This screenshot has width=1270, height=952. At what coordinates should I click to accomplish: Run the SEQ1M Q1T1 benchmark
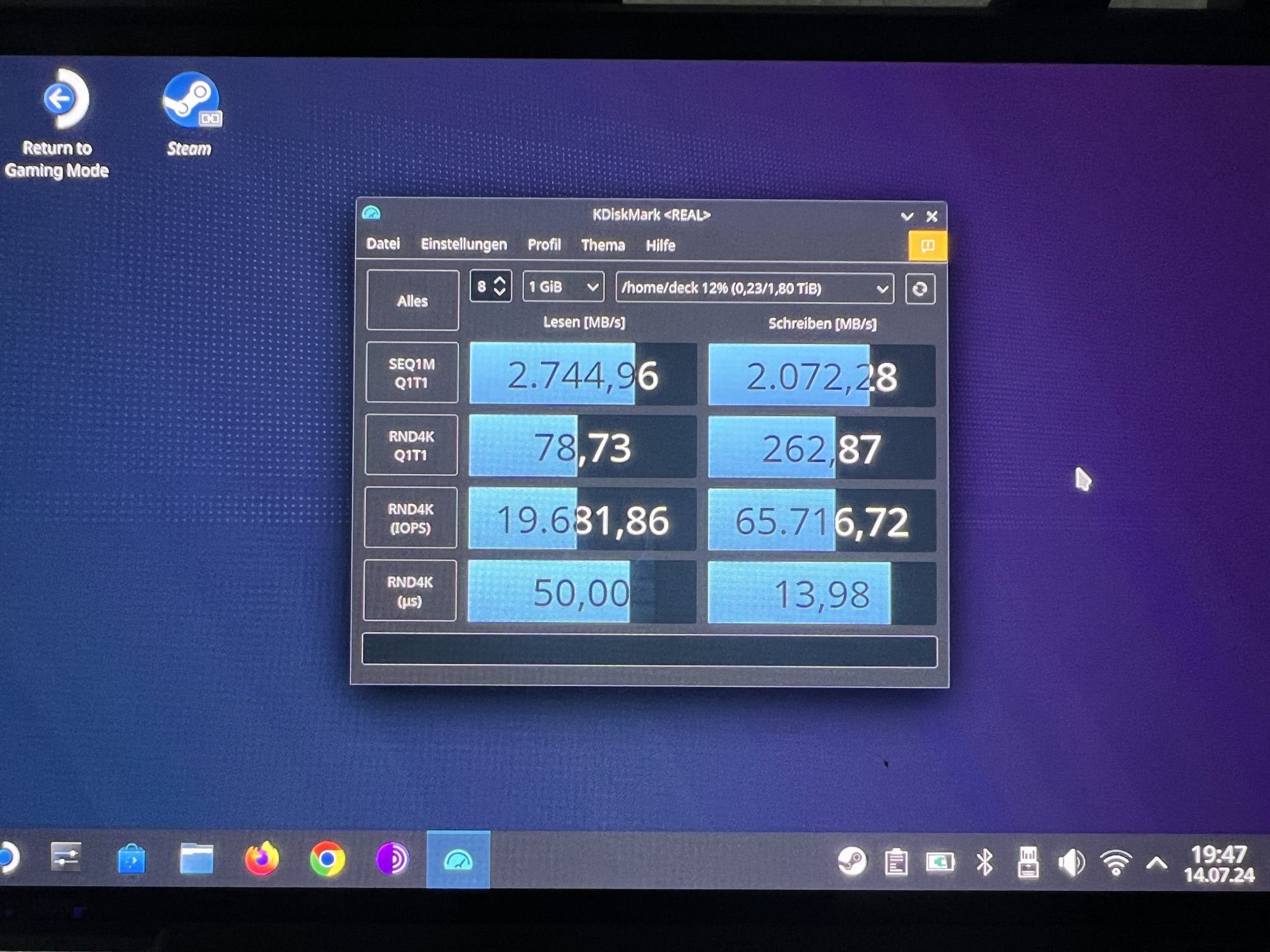(x=412, y=373)
